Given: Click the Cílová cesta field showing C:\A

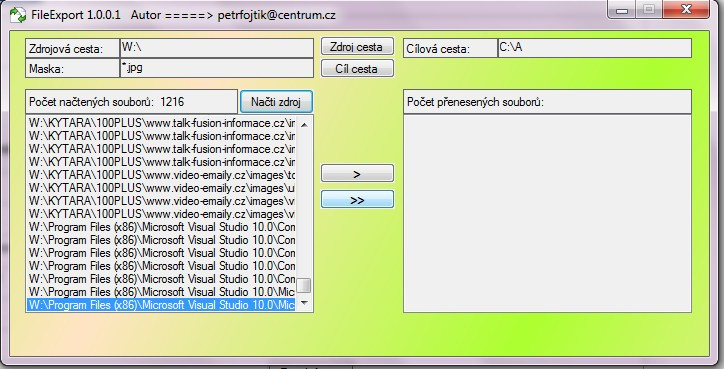Looking at the screenshot, I should tap(595, 48).
